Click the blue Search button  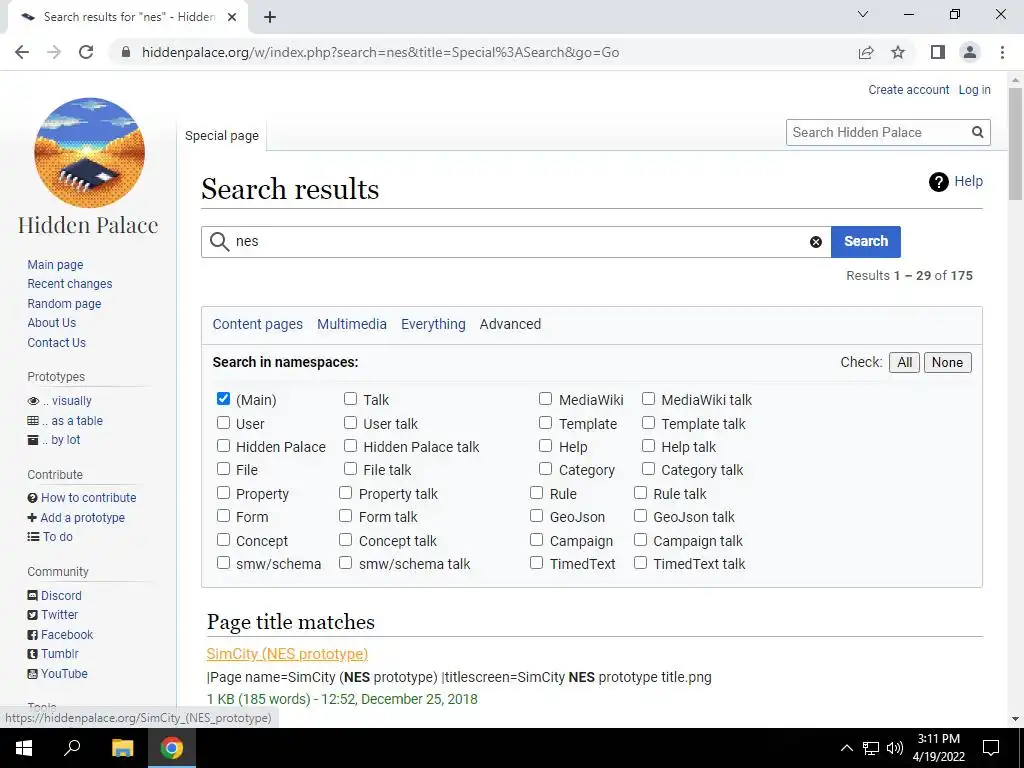click(x=866, y=242)
